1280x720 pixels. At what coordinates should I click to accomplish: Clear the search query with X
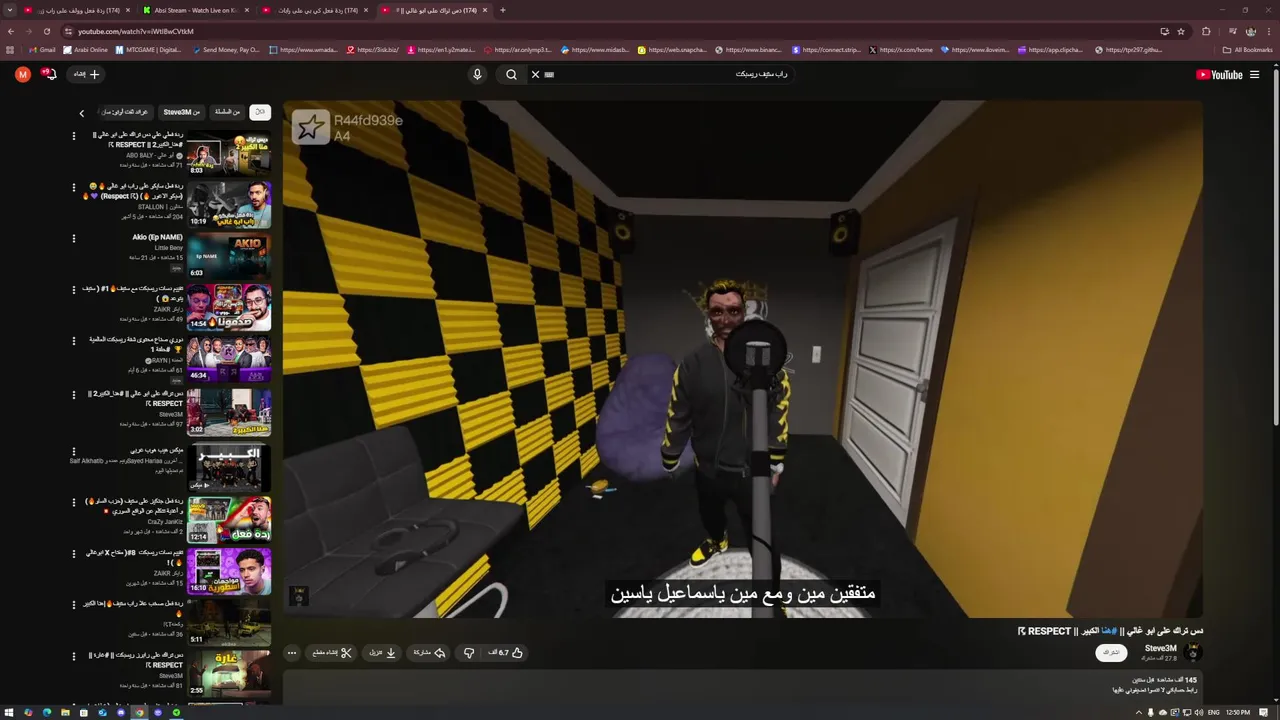point(535,74)
